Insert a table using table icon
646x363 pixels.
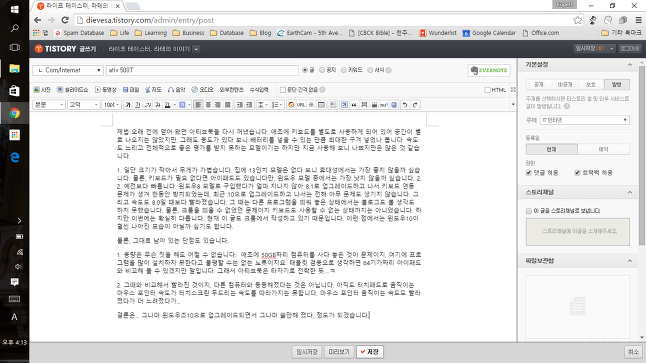click(x=321, y=105)
